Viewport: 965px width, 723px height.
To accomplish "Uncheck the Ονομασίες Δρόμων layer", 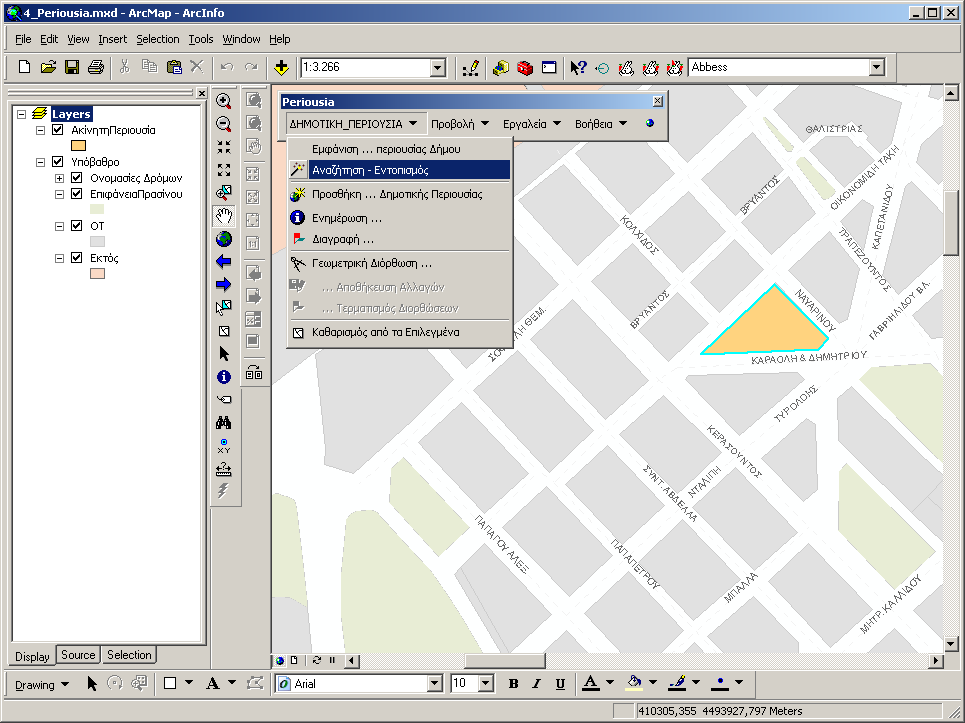I will (x=77, y=178).
